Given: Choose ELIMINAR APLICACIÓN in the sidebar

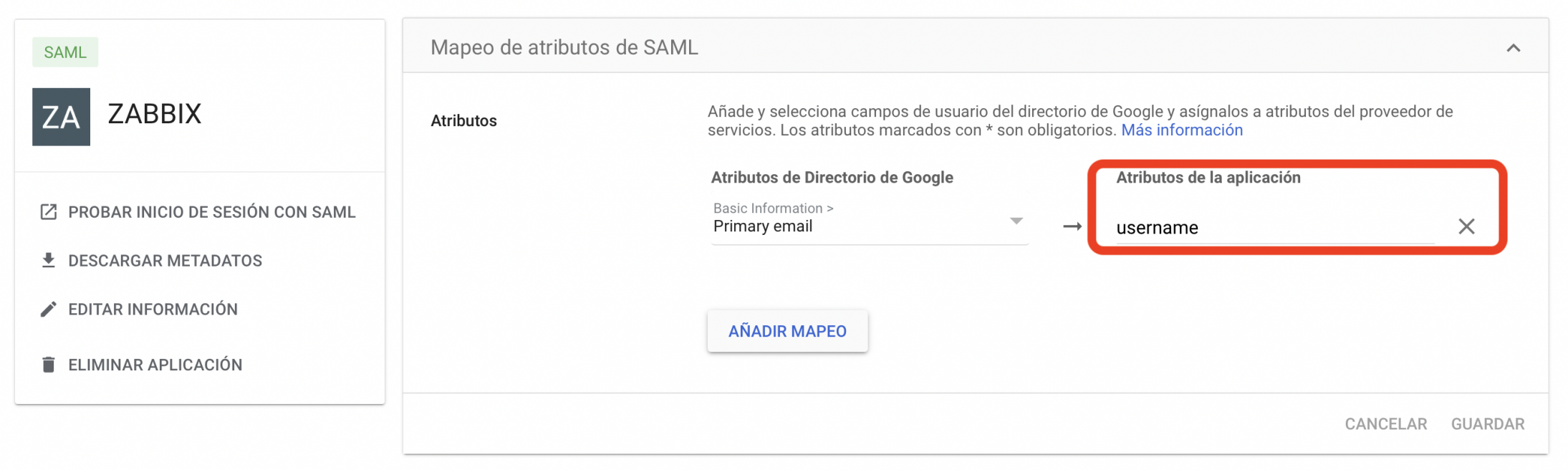Looking at the screenshot, I should (155, 365).
